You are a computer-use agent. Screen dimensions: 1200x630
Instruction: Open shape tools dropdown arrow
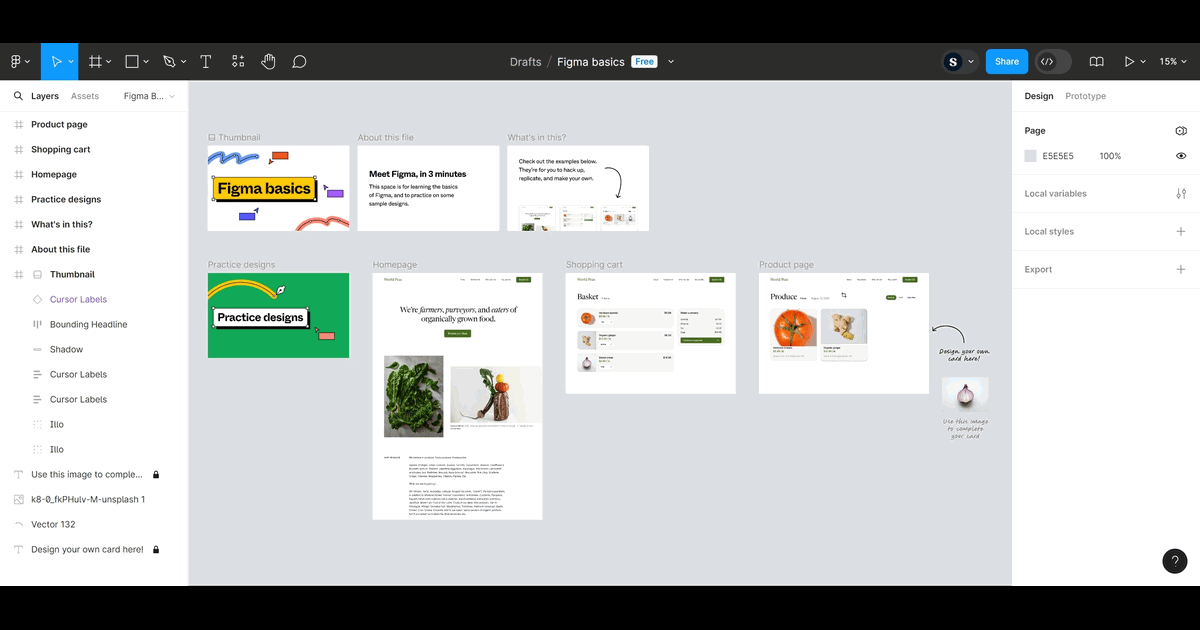click(x=146, y=61)
